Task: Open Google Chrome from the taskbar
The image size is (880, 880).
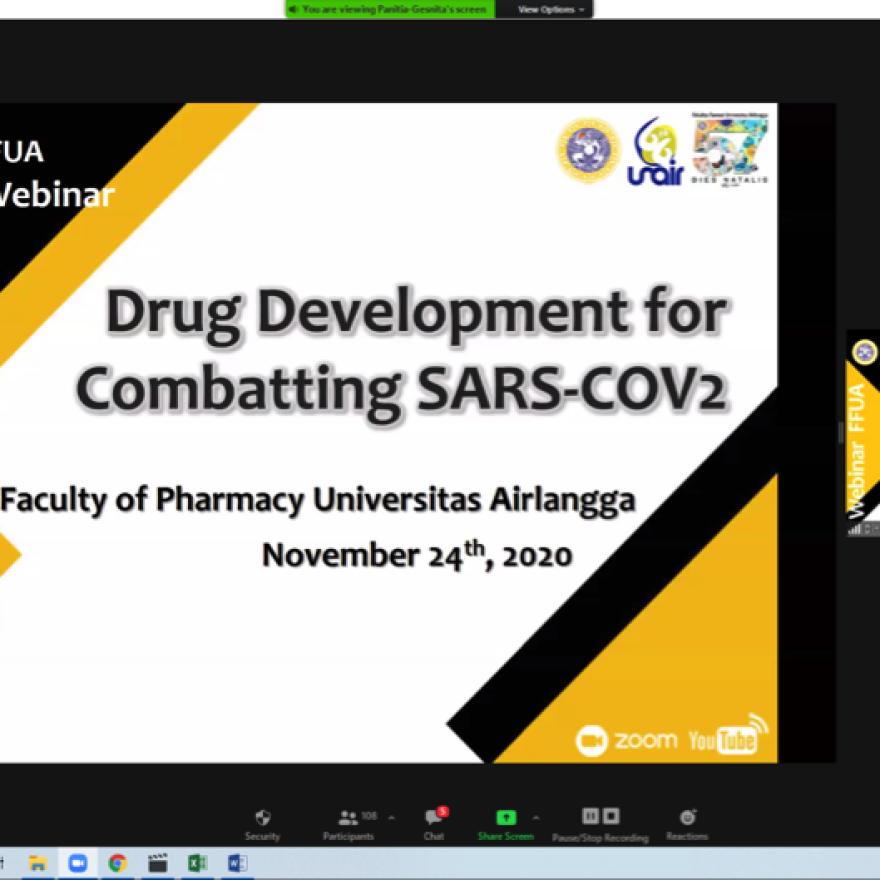Action: [117, 863]
